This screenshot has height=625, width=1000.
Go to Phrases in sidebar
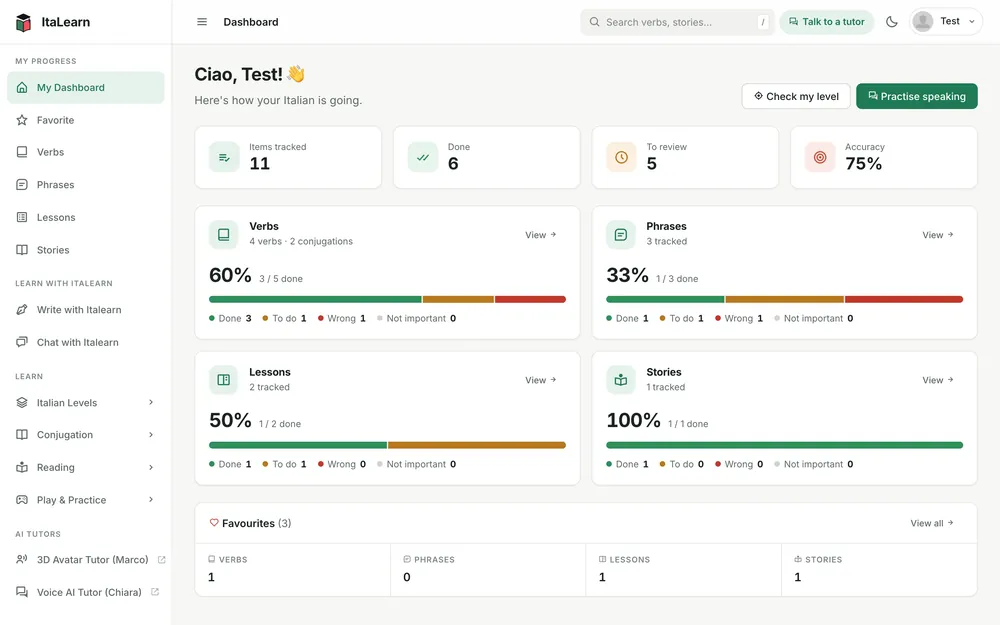click(x=85, y=184)
